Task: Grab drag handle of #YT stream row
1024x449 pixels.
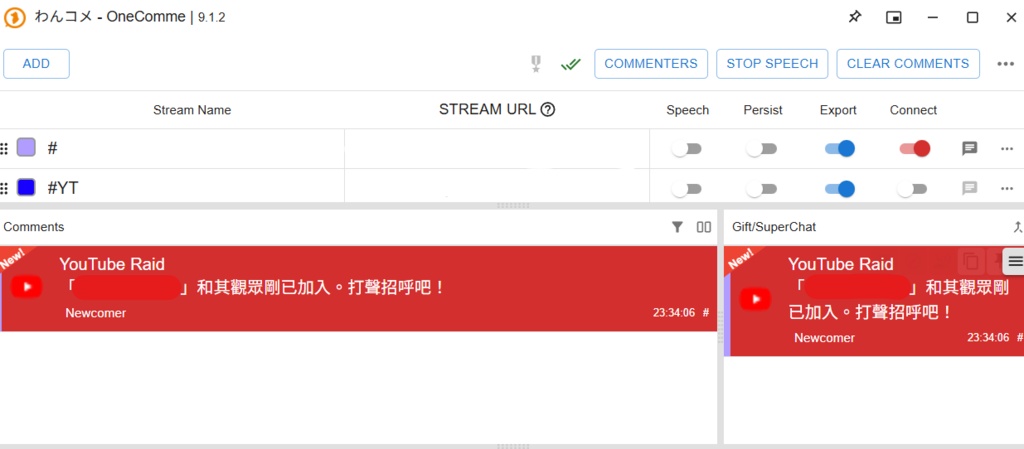Action: click(x=4, y=189)
